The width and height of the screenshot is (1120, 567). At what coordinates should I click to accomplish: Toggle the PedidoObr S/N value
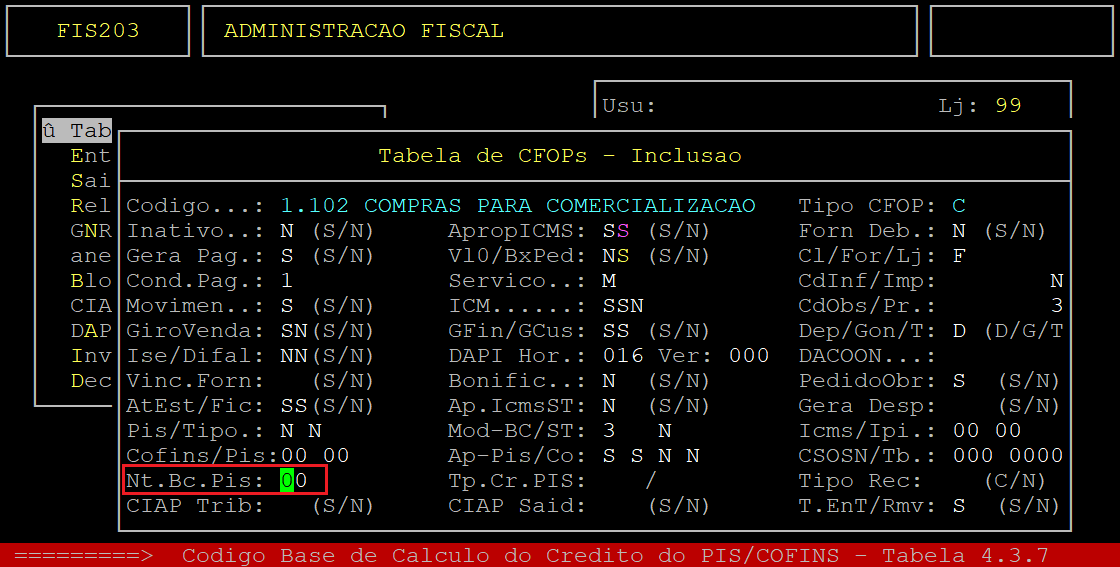(x=958, y=381)
